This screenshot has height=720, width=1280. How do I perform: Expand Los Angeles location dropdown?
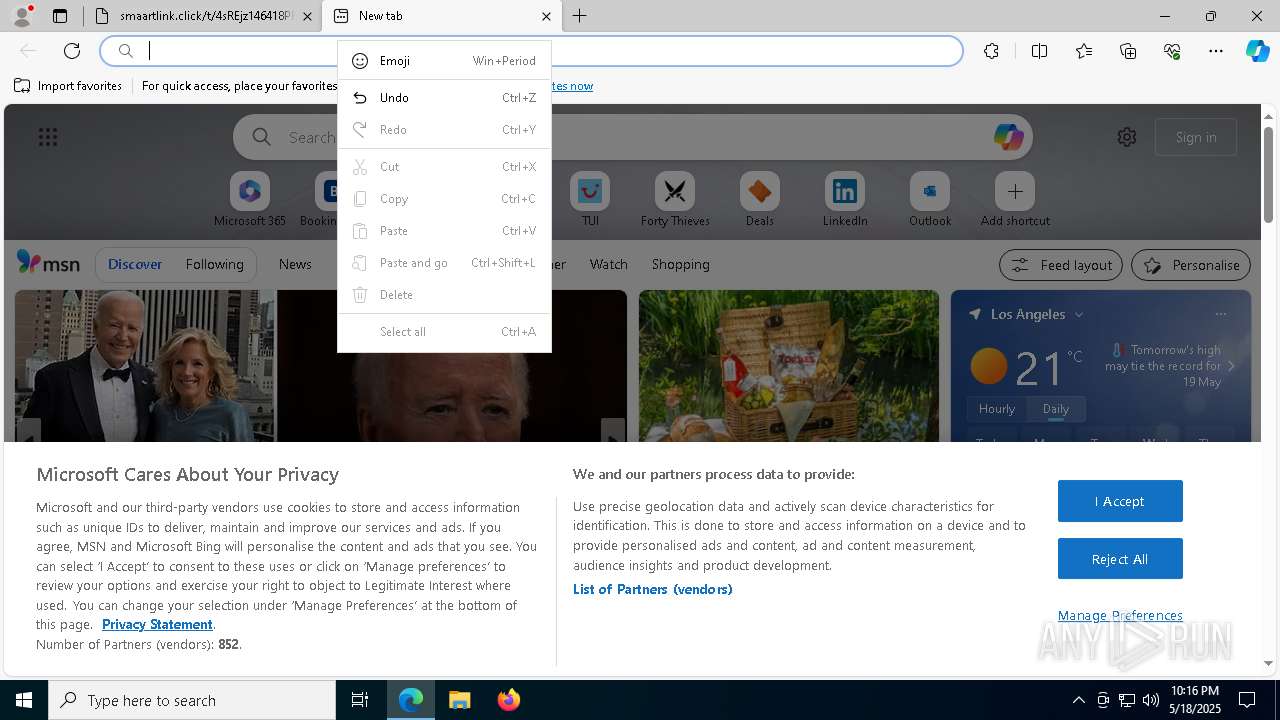pyautogui.click(x=1079, y=314)
